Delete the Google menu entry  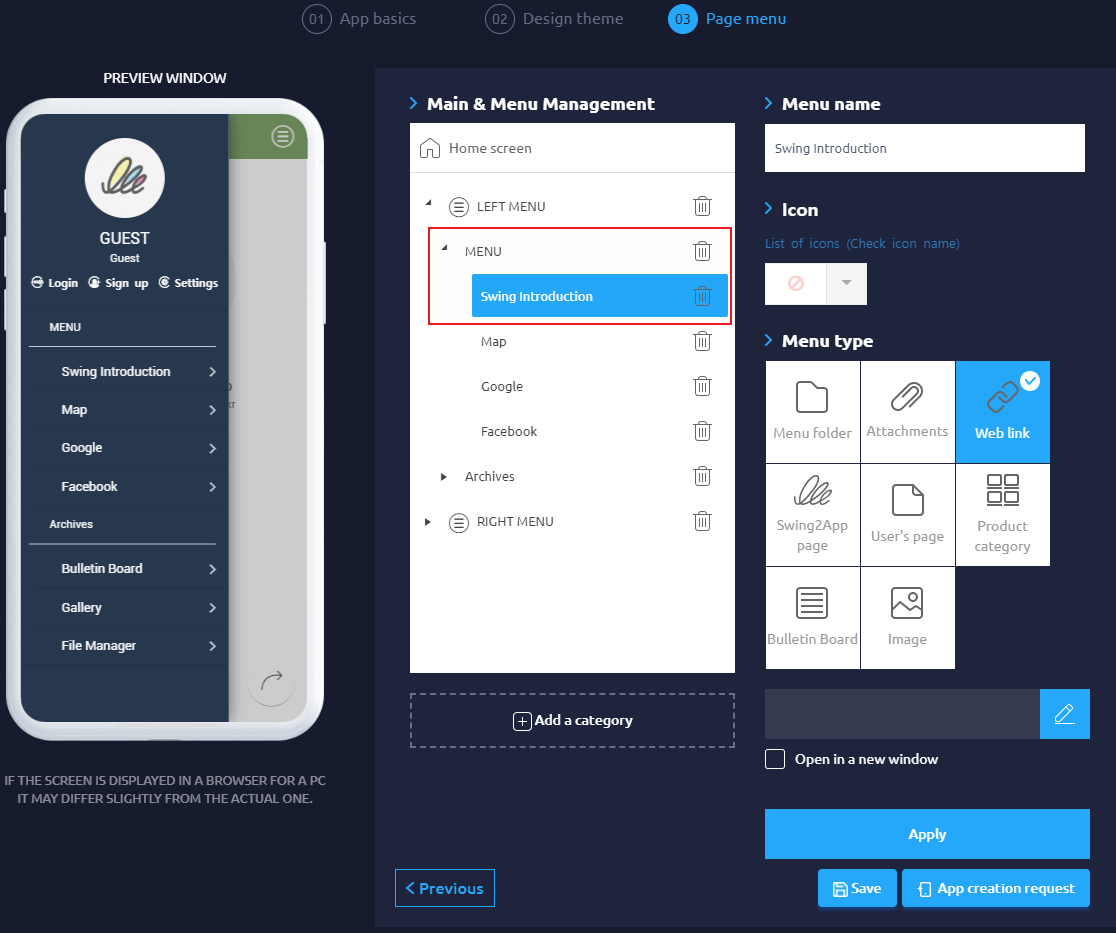coord(702,386)
